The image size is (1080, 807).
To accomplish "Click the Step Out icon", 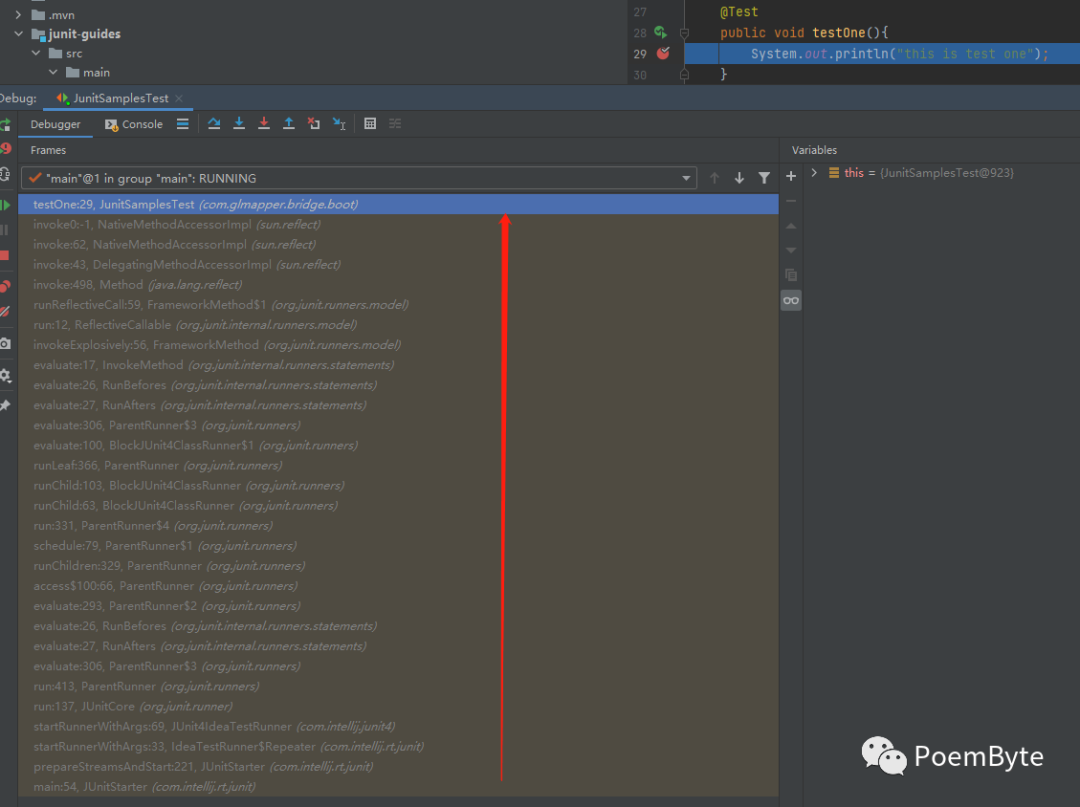I will coord(289,124).
